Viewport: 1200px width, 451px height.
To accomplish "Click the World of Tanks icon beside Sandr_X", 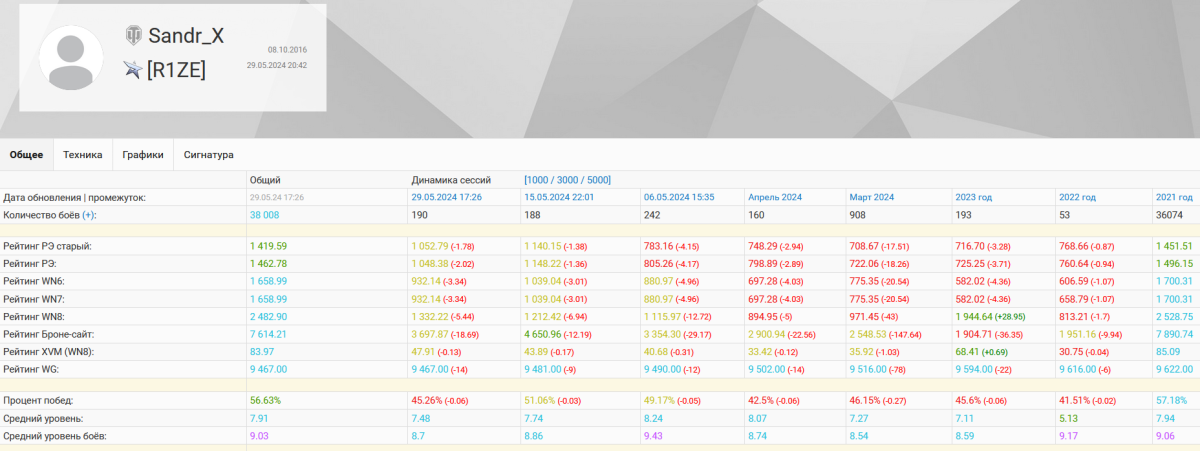I will (134, 36).
